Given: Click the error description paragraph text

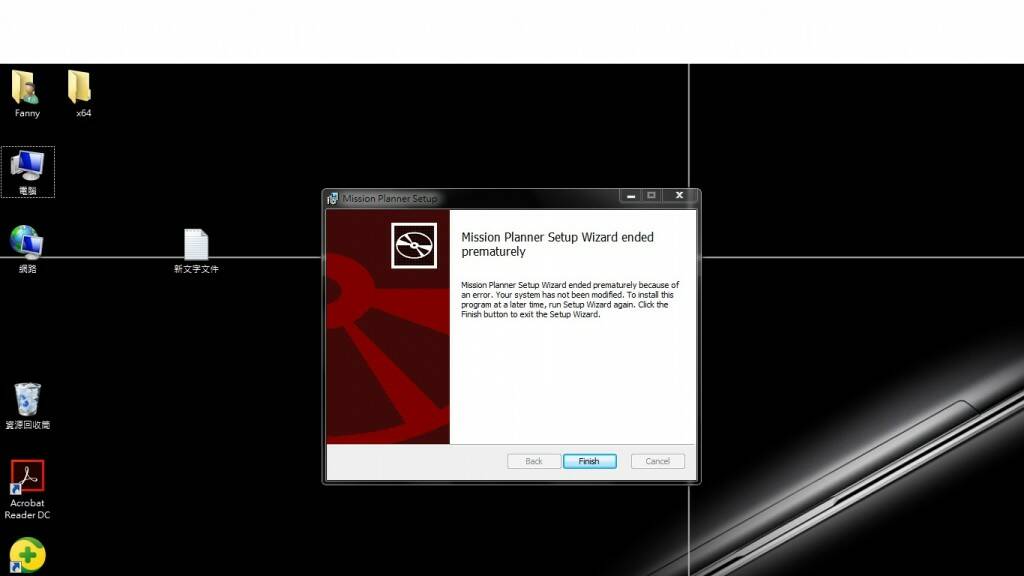Looking at the screenshot, I should 570,300.
